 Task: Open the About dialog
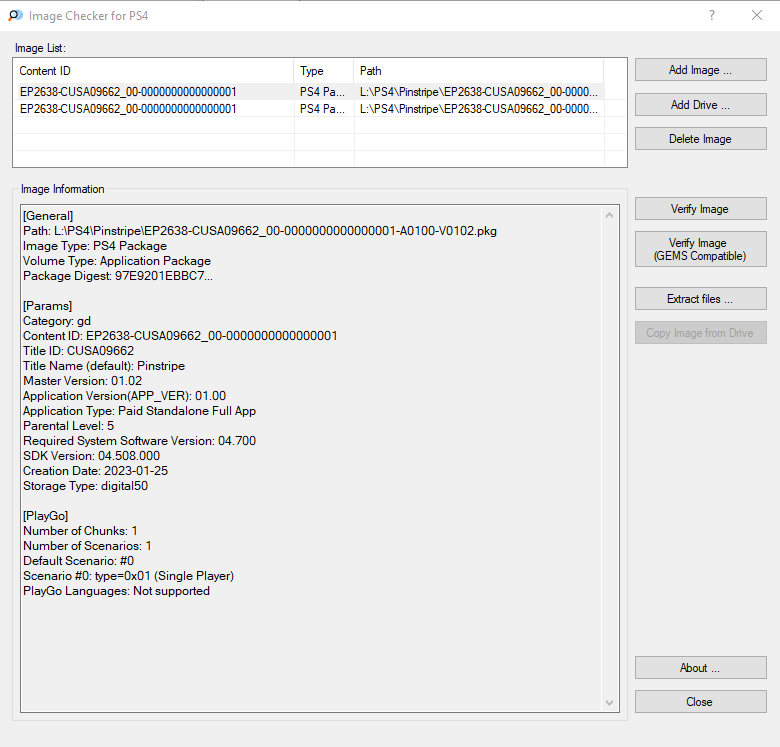point(700,667)
